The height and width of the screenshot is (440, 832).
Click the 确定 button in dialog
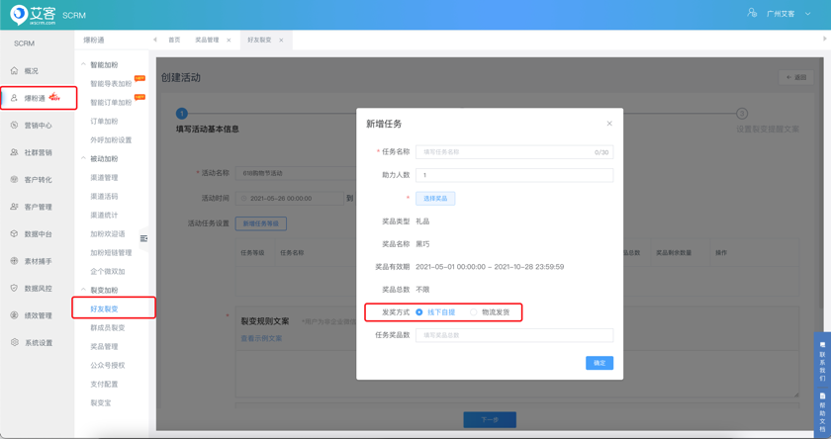(x=599, y=362)
